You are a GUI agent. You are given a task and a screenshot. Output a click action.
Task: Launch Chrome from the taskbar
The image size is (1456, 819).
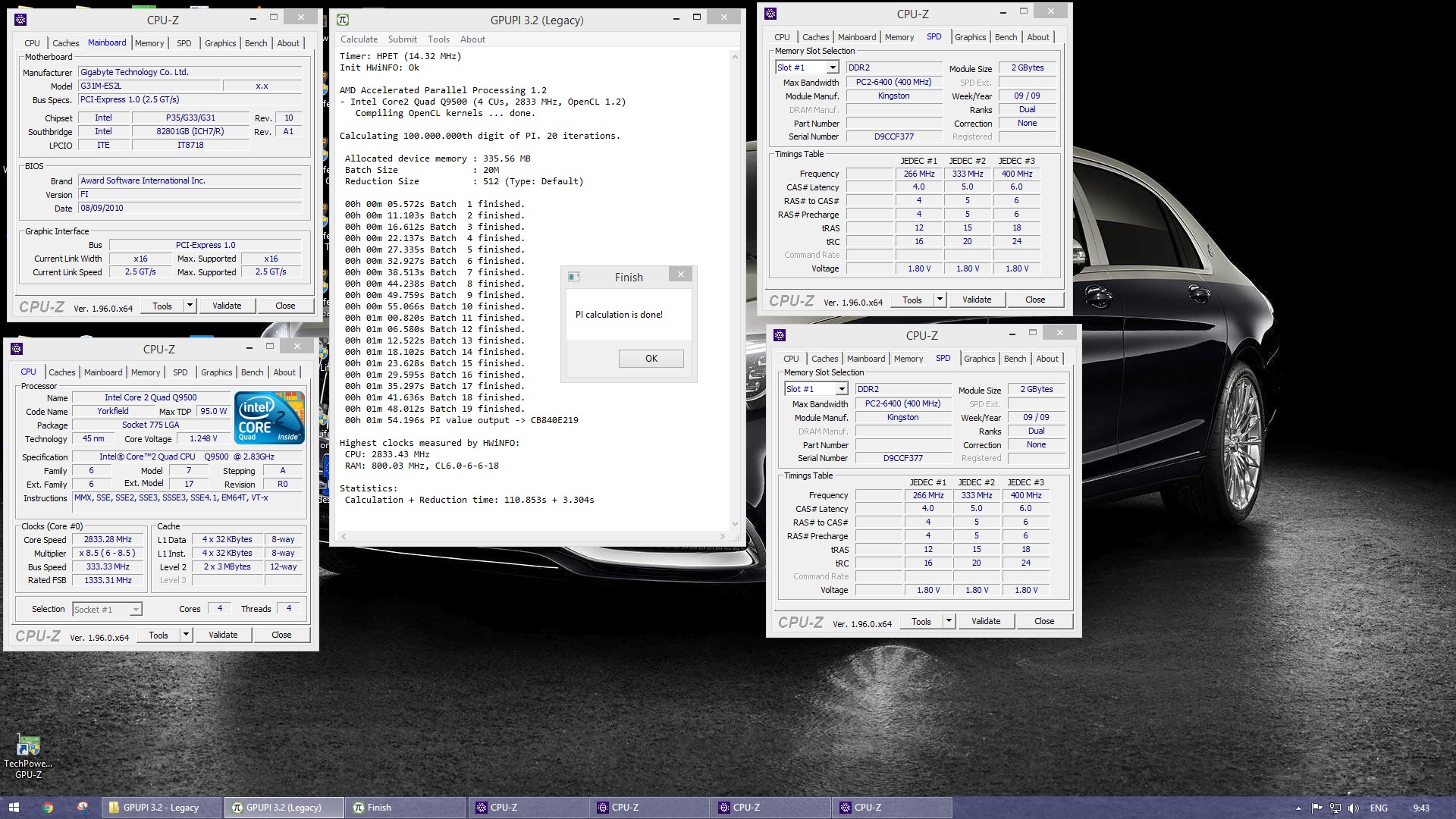click(x=48, y=808)
